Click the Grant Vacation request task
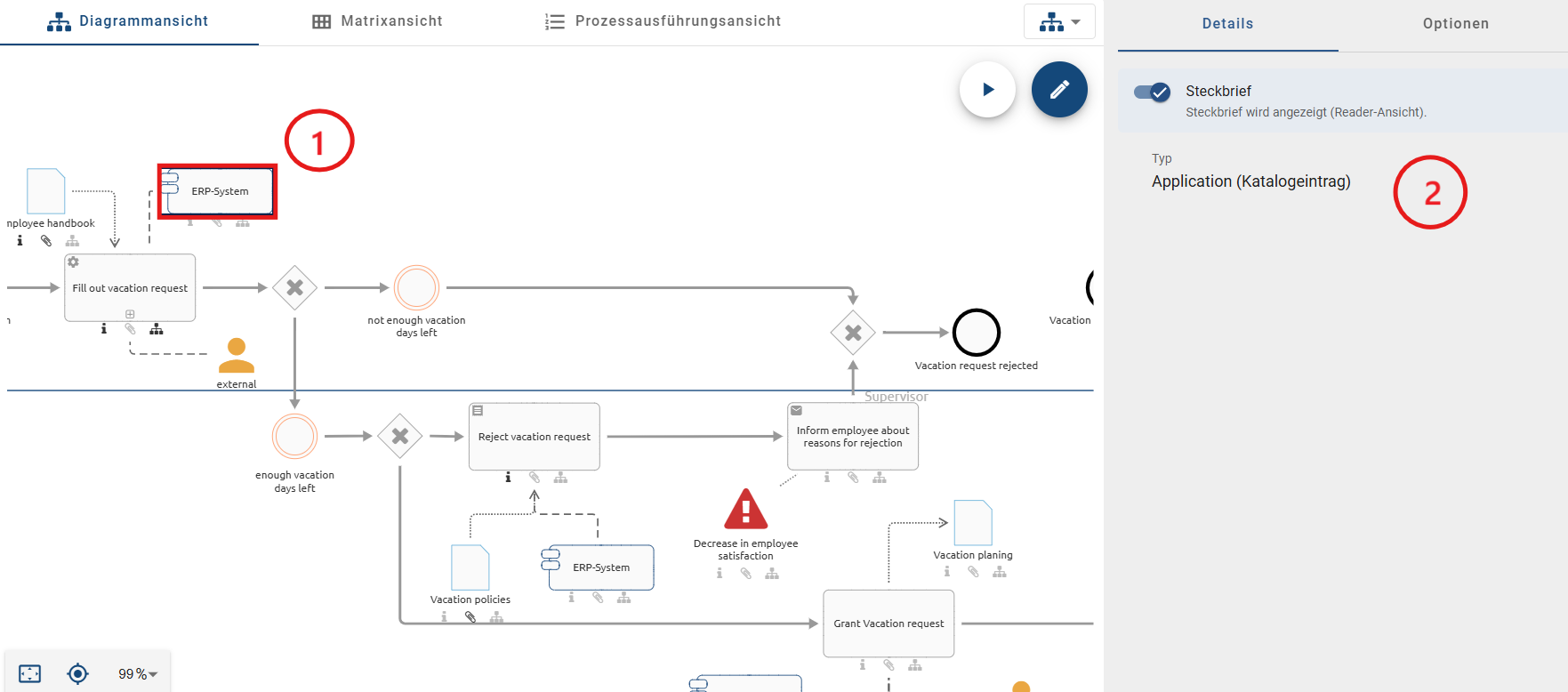The width and height of the screenshot is (1568, 692). tap(889, 624)
